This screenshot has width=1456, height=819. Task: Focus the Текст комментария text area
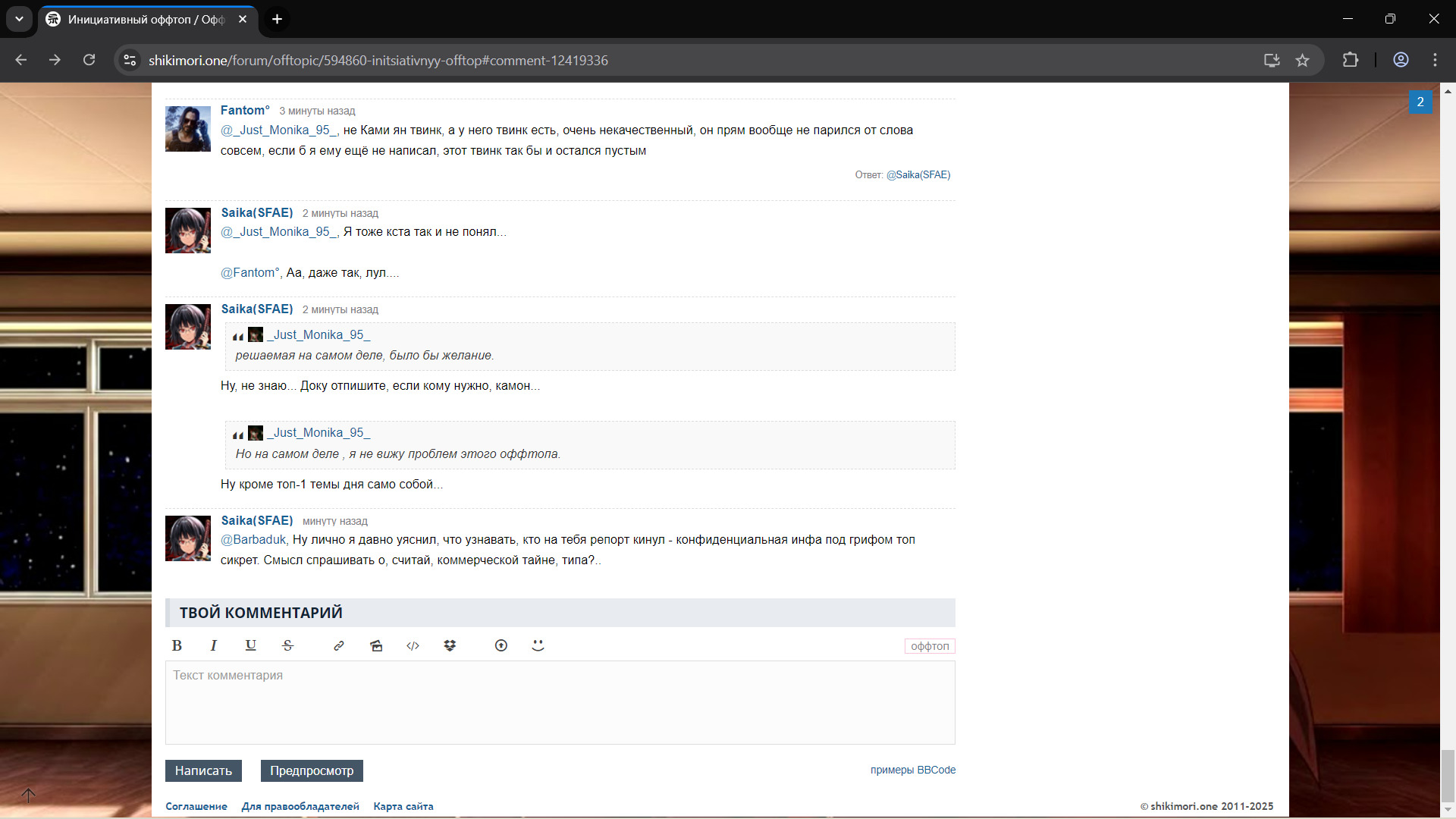pyautogui.click(x=560, y=702)
